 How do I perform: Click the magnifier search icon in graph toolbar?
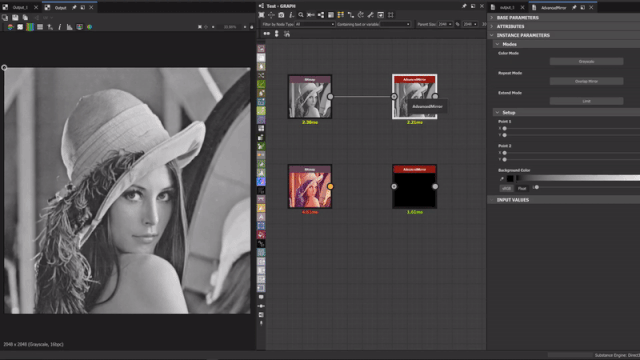(301, 15)
